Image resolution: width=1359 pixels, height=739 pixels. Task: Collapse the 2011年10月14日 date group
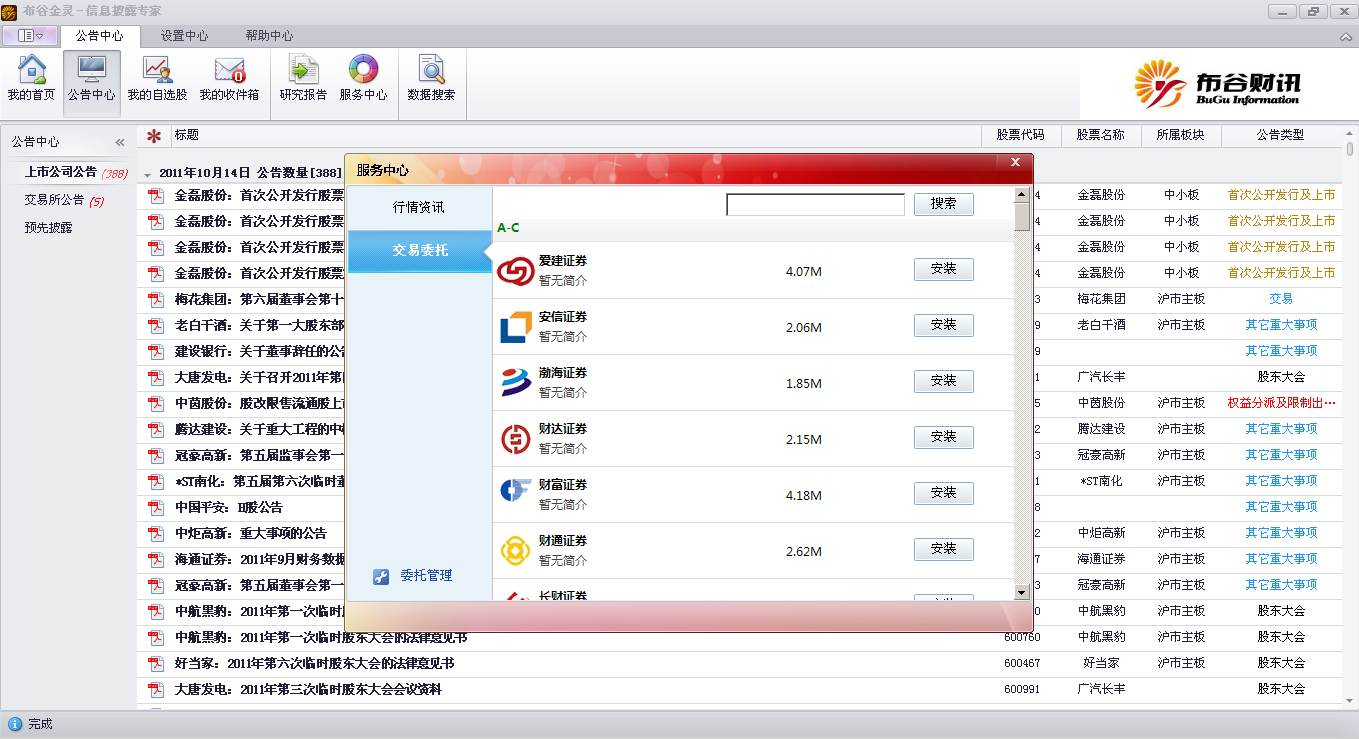148,174
